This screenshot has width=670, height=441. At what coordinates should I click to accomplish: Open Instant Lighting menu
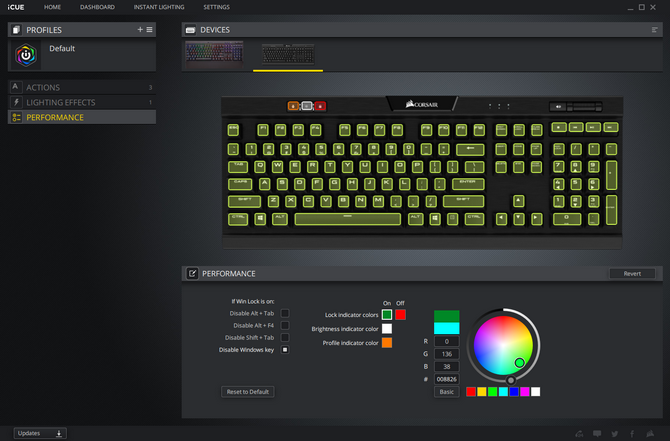click(x=159, y=7)
